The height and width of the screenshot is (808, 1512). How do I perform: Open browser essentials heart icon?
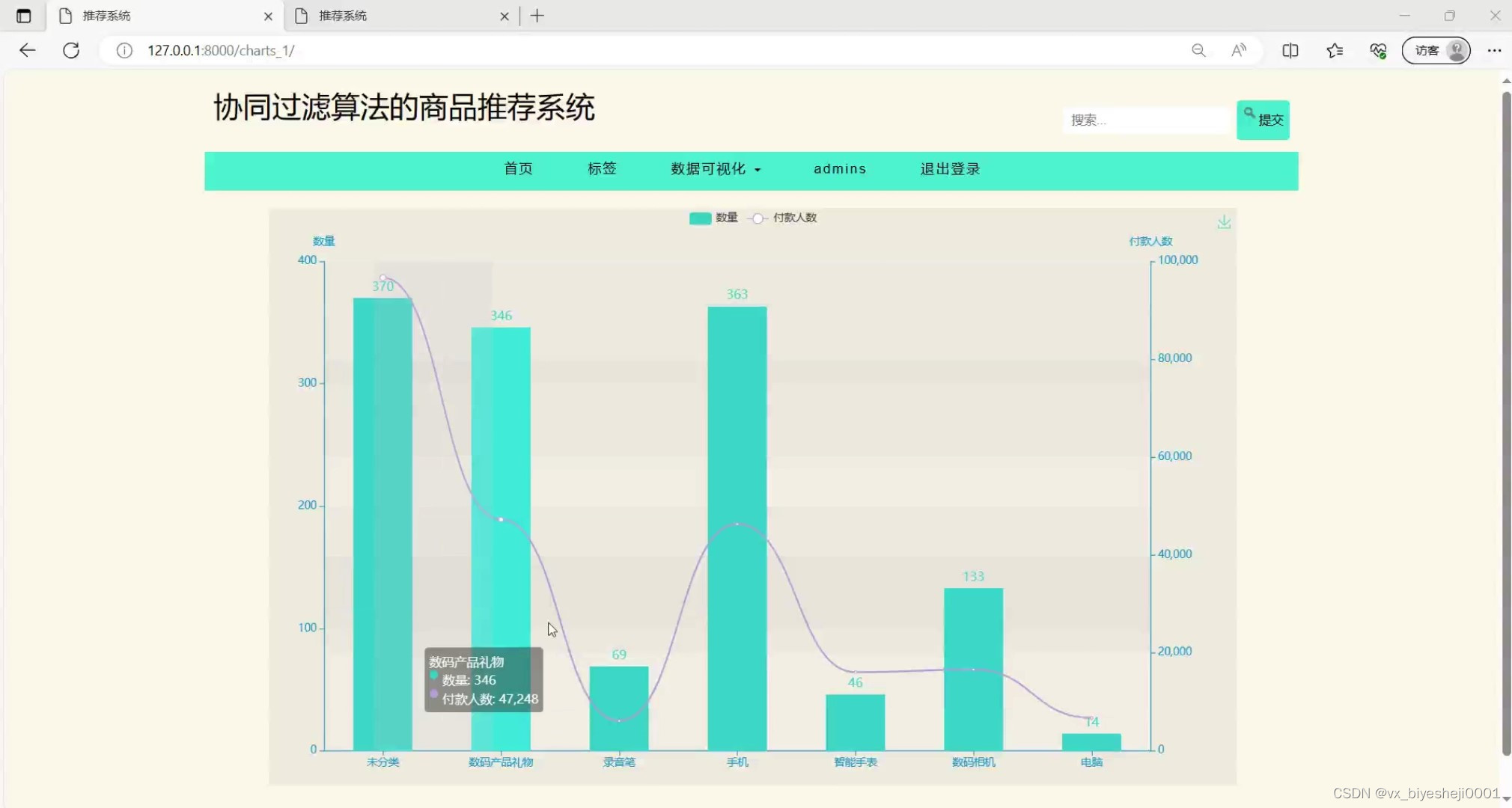(1377, 50)
